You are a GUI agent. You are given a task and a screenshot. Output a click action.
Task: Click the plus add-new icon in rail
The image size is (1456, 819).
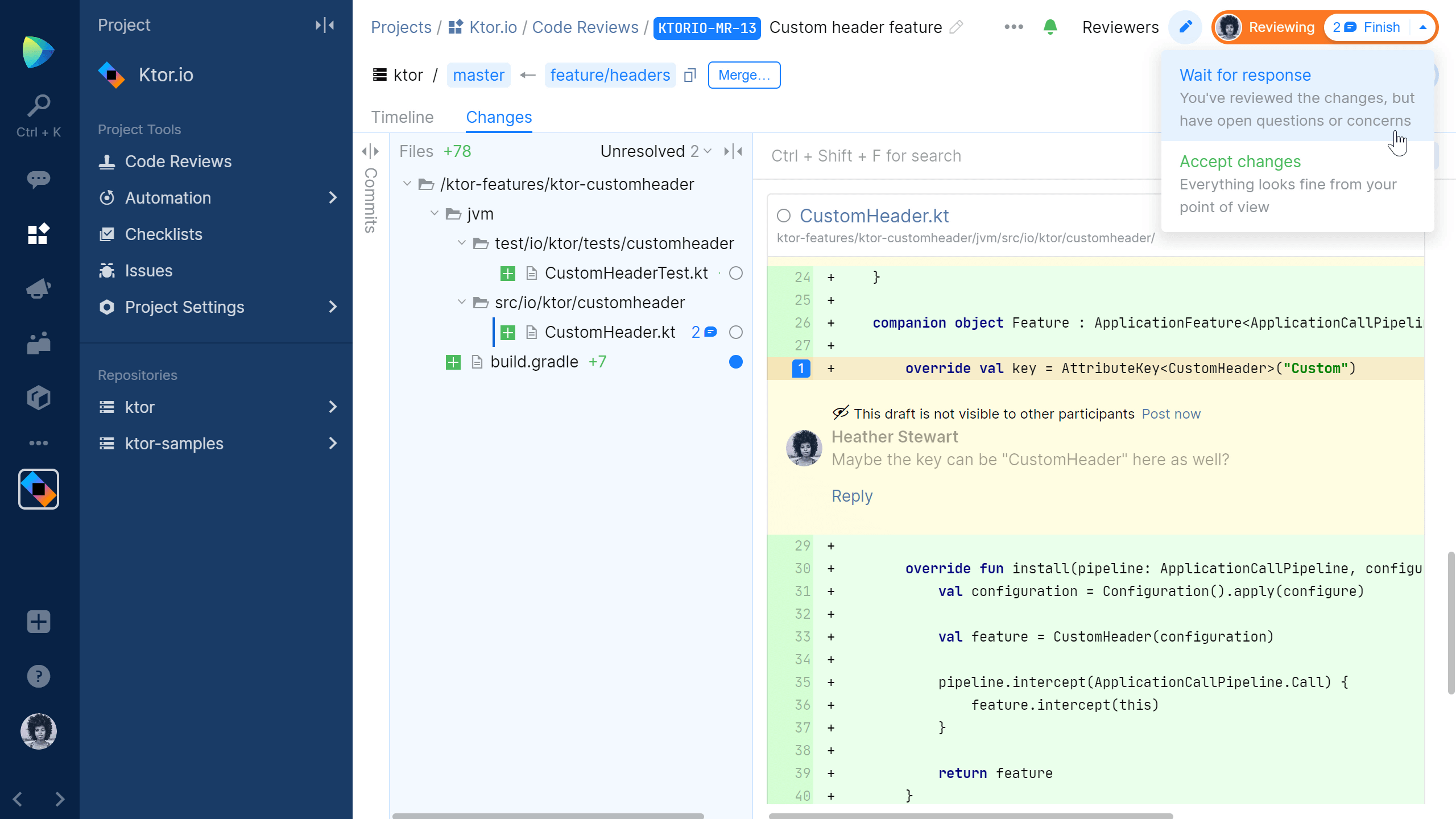pyautogui.click(x=38, y=622)
